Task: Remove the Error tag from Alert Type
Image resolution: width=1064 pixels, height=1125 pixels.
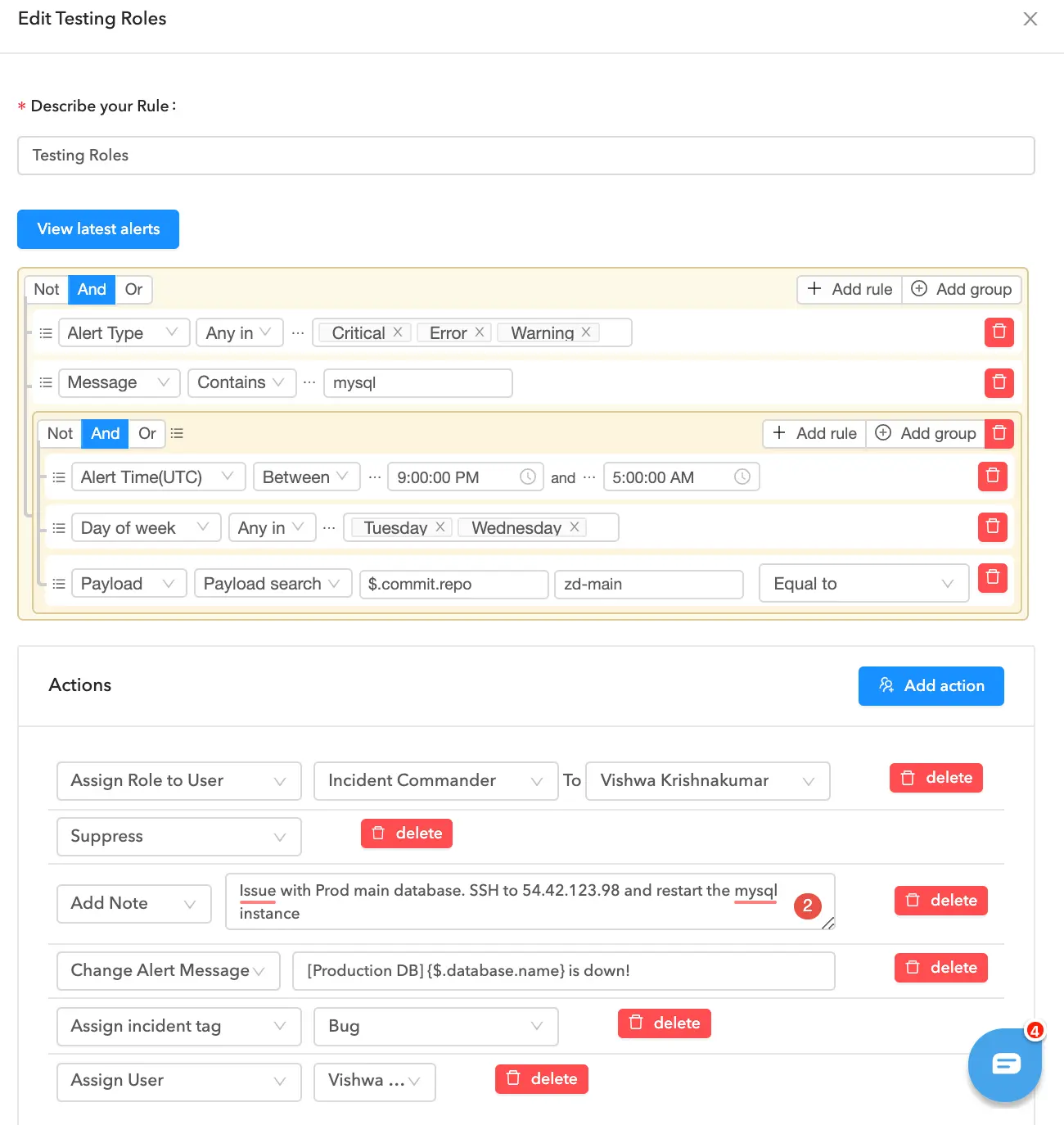Action: tap(480, 332)
